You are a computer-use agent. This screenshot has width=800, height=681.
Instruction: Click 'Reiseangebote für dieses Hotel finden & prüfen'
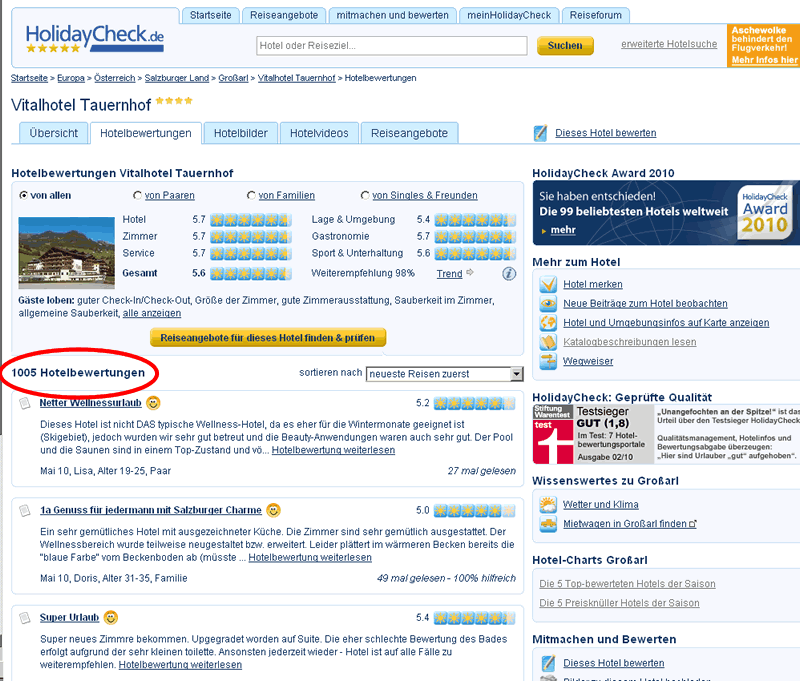(x=268, y=338)
